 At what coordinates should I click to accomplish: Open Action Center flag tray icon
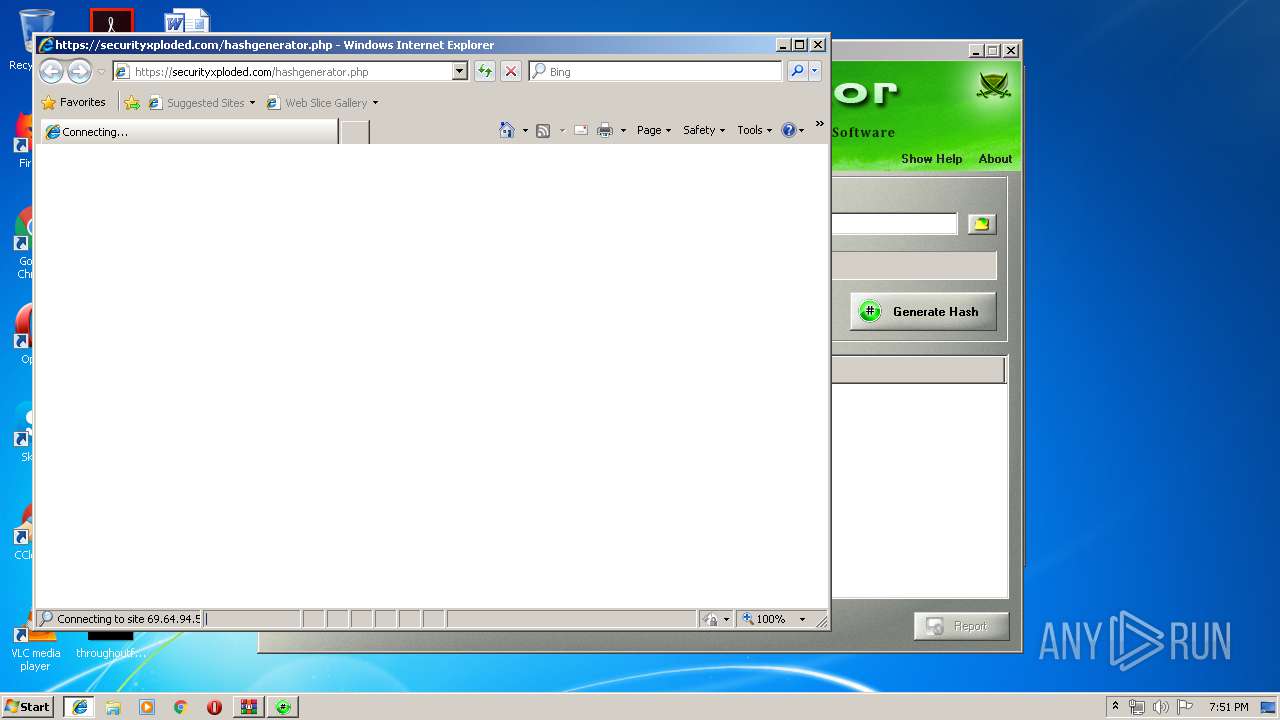[x=1185, y=707]
